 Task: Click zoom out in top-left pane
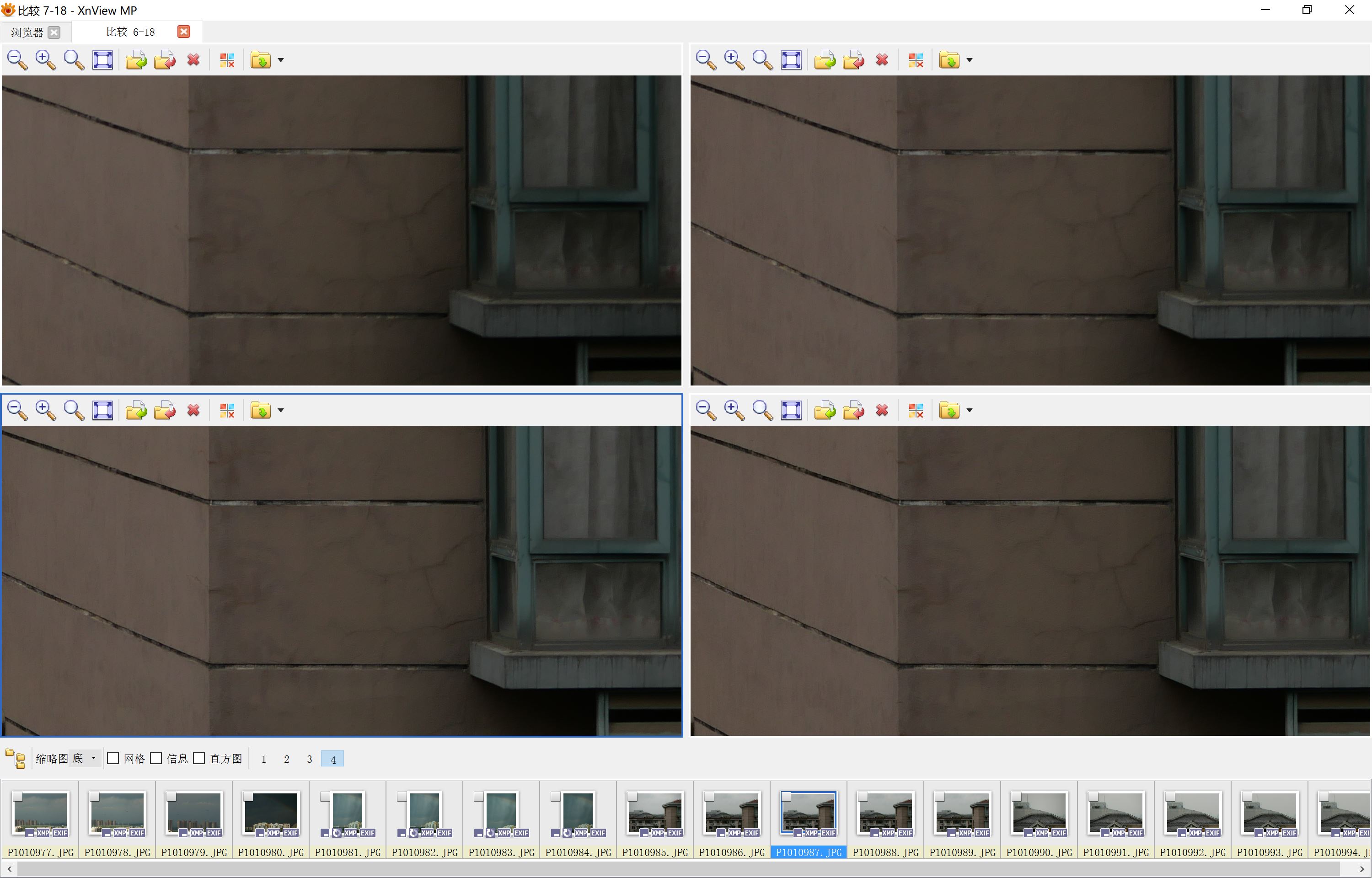click(17, 60)
